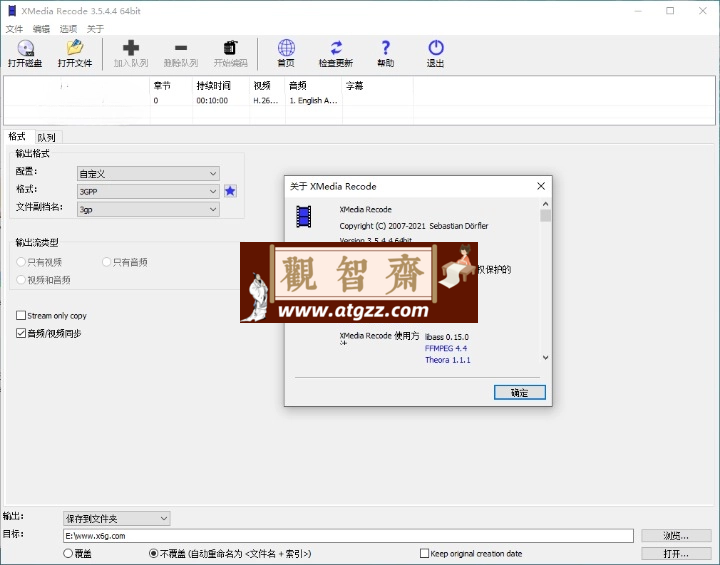Click the Video (视频) column header

tap(268, 86)
